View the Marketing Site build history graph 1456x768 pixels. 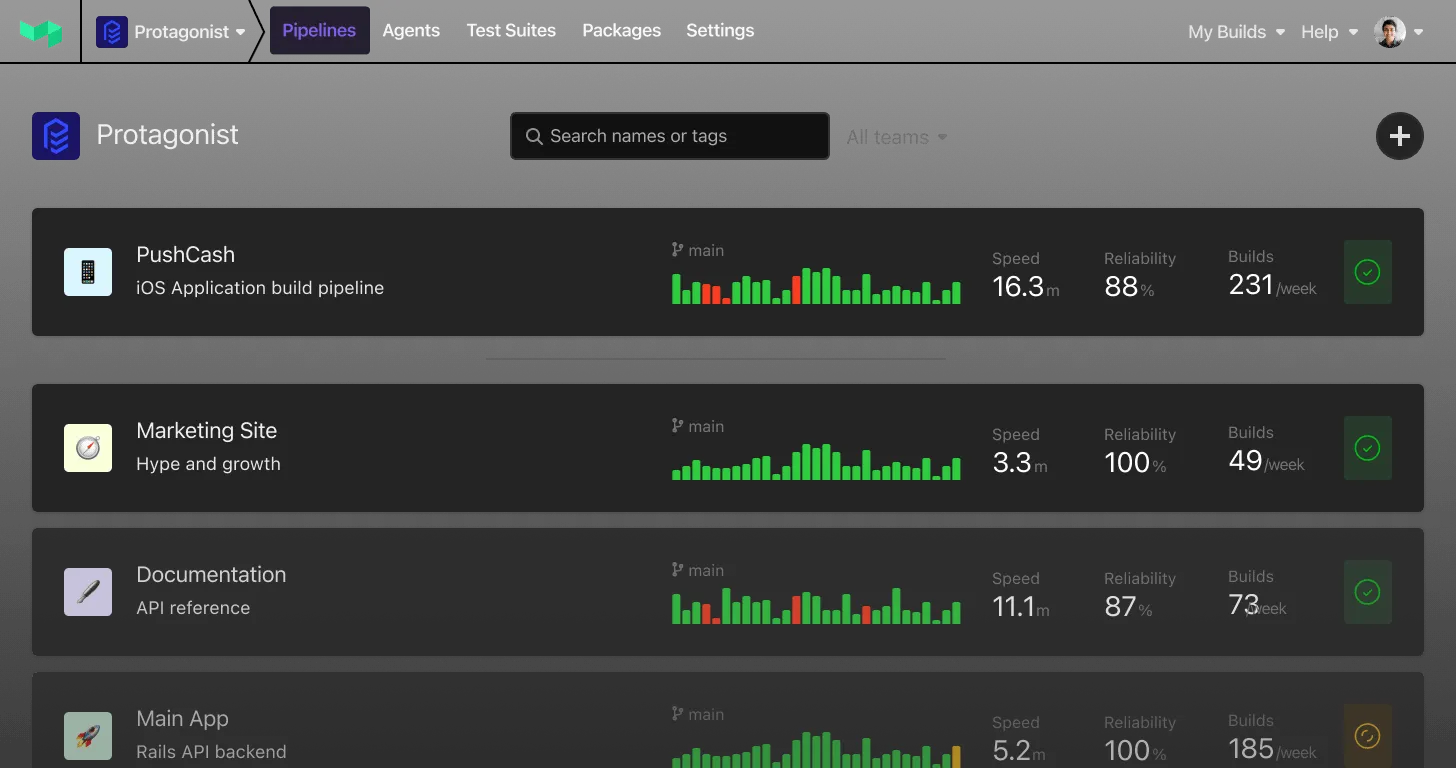tap(816, 462)
